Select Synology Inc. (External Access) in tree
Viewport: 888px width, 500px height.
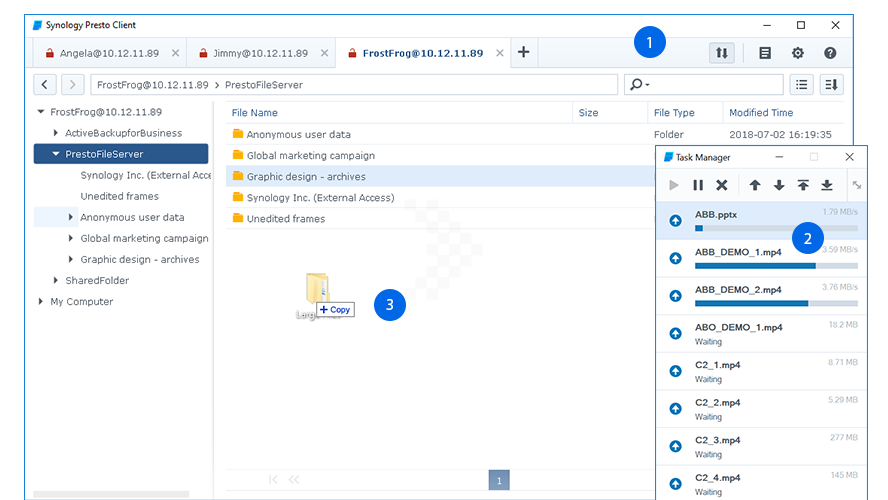coord(146,175)
